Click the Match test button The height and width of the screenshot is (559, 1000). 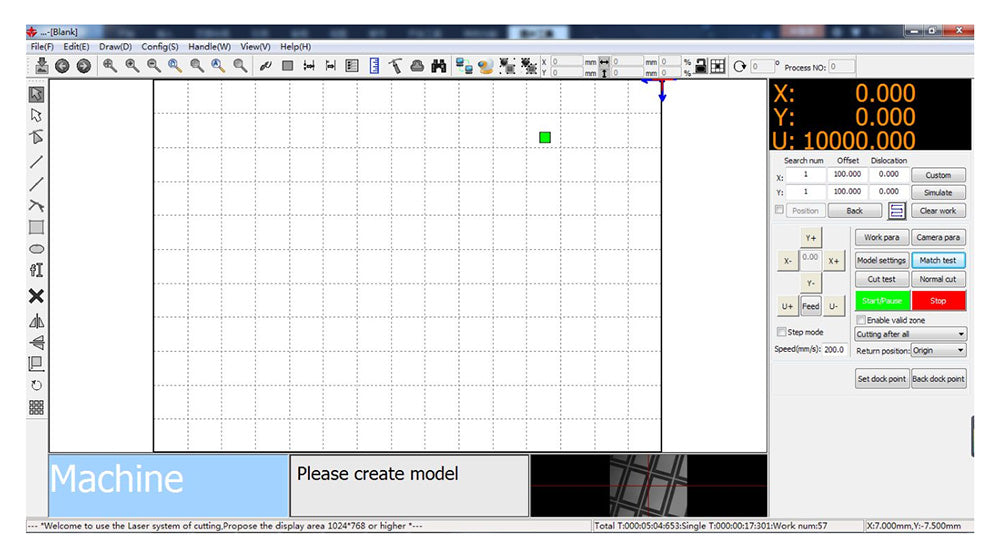(x=937, y=260)
